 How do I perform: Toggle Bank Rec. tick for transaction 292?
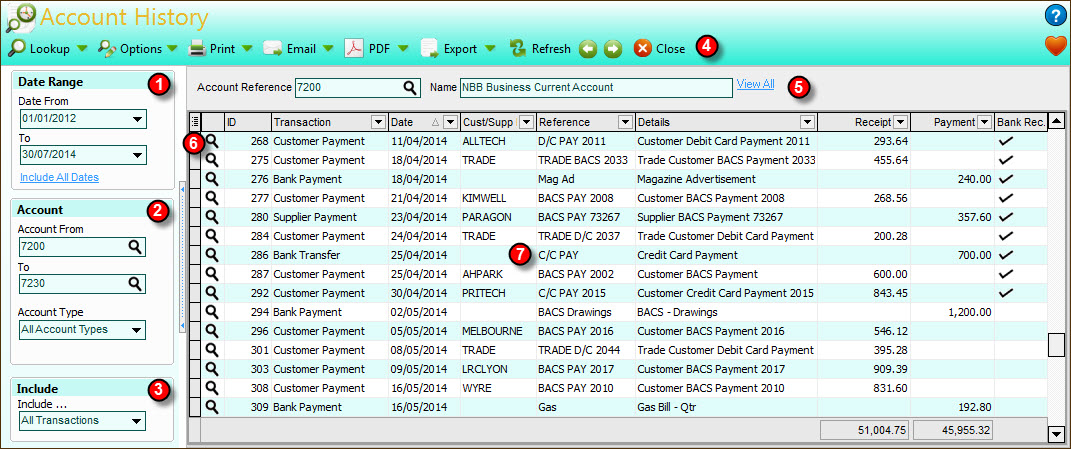(x=1006, y=293)
